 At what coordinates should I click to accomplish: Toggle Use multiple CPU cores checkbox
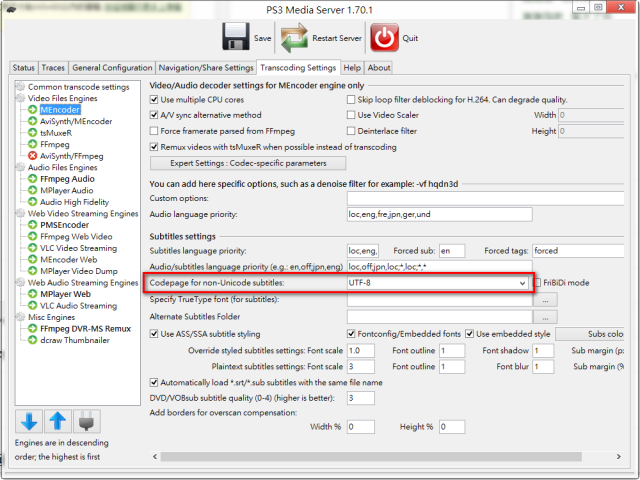coord(154,99)
